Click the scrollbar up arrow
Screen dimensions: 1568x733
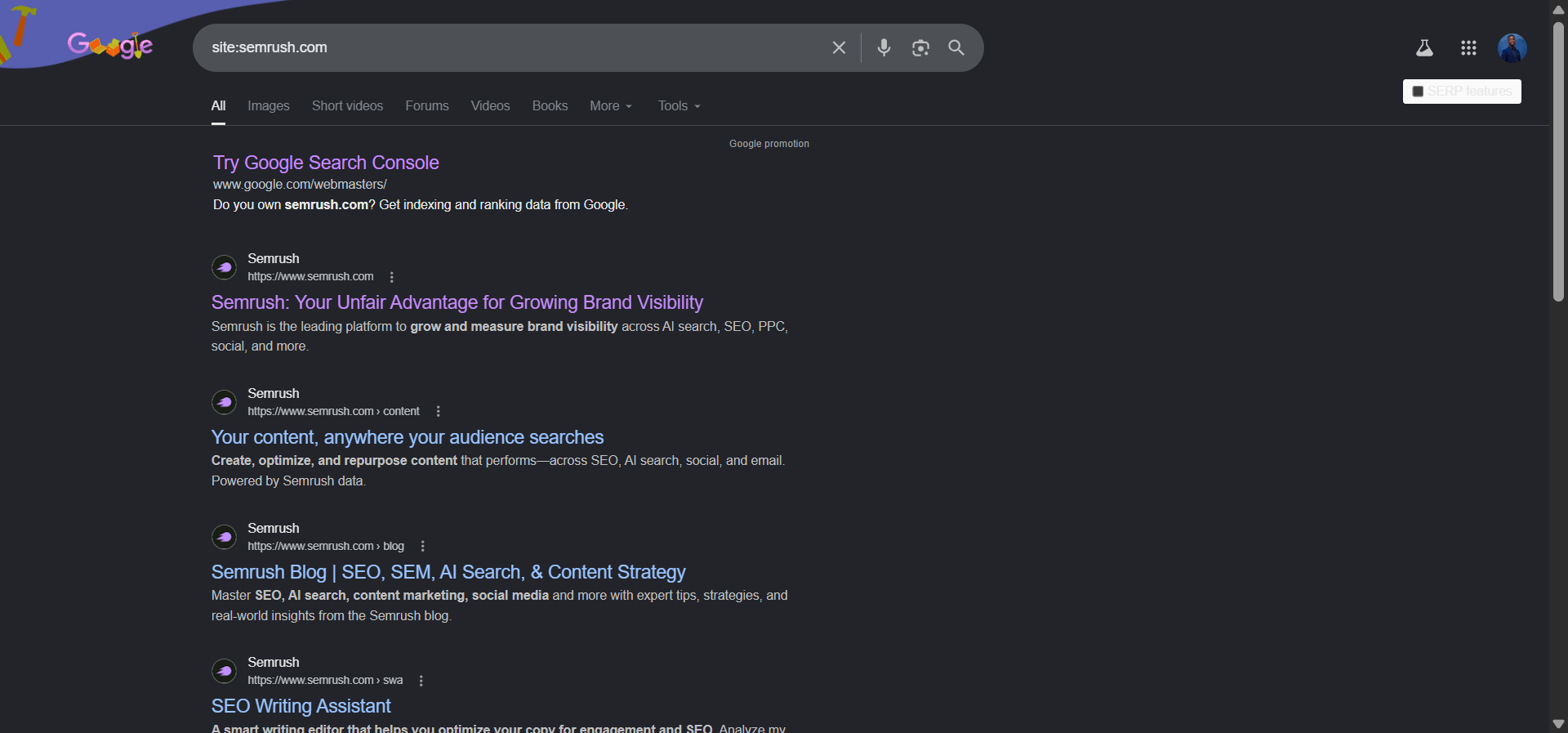coord(1558,9)
